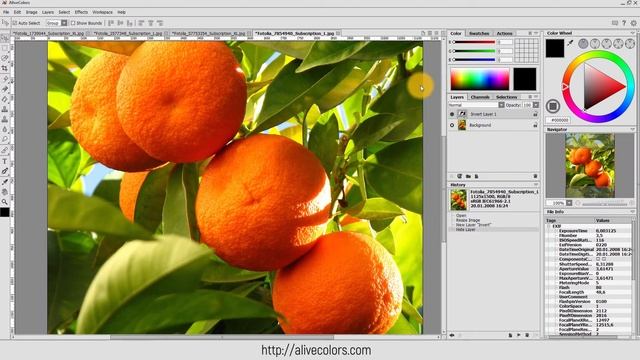Collapse the Navigator panel arrow
The width and height of the screenshot is (640, 360).
632,129
